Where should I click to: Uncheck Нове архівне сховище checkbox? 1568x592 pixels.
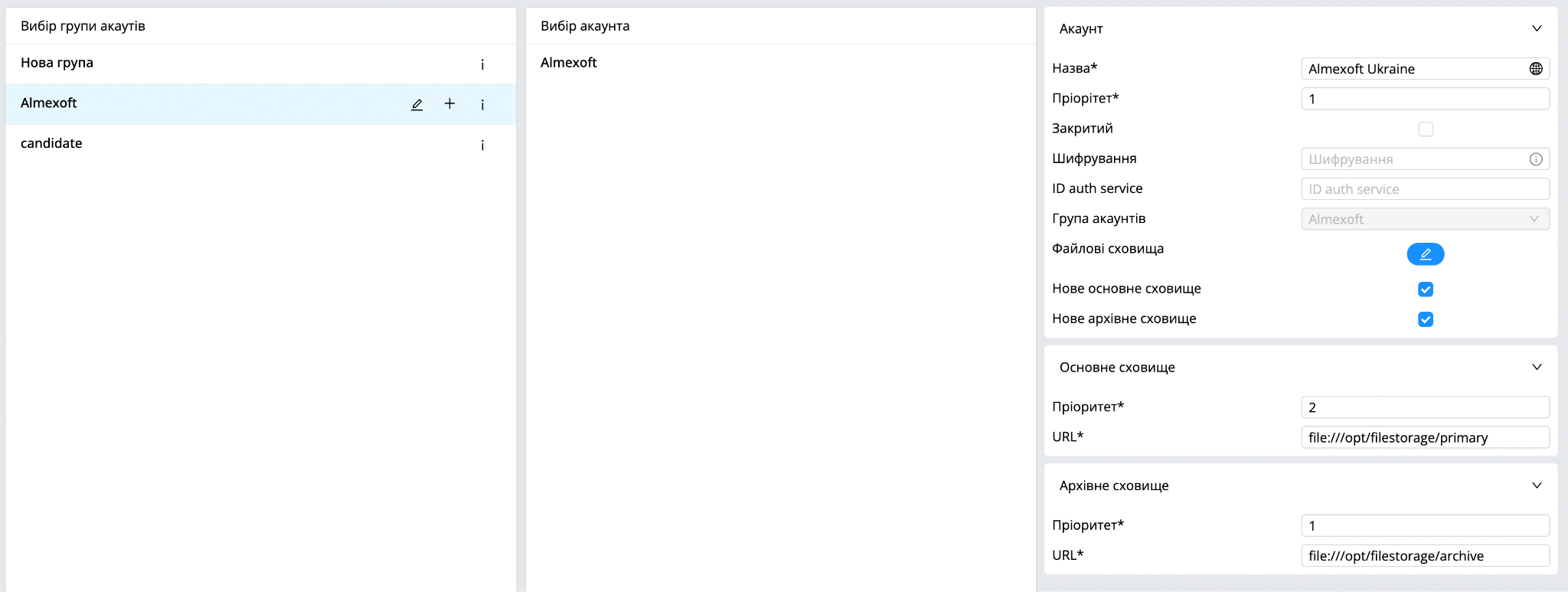pyautogui.click(x=1426, y=319)
